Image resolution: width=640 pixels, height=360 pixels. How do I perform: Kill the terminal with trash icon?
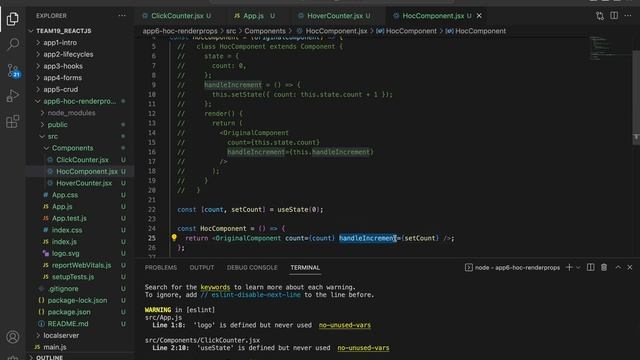(x=604, y=267)
